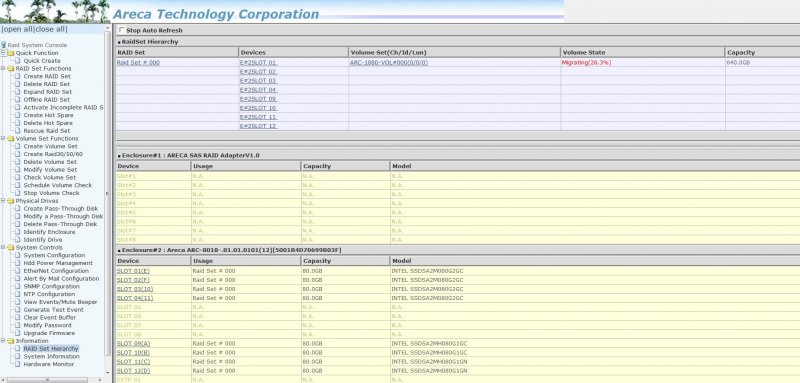Collapse the Volume Set Functions folder
The height and width of the screenshot is (383, 800).
point(3,138)
